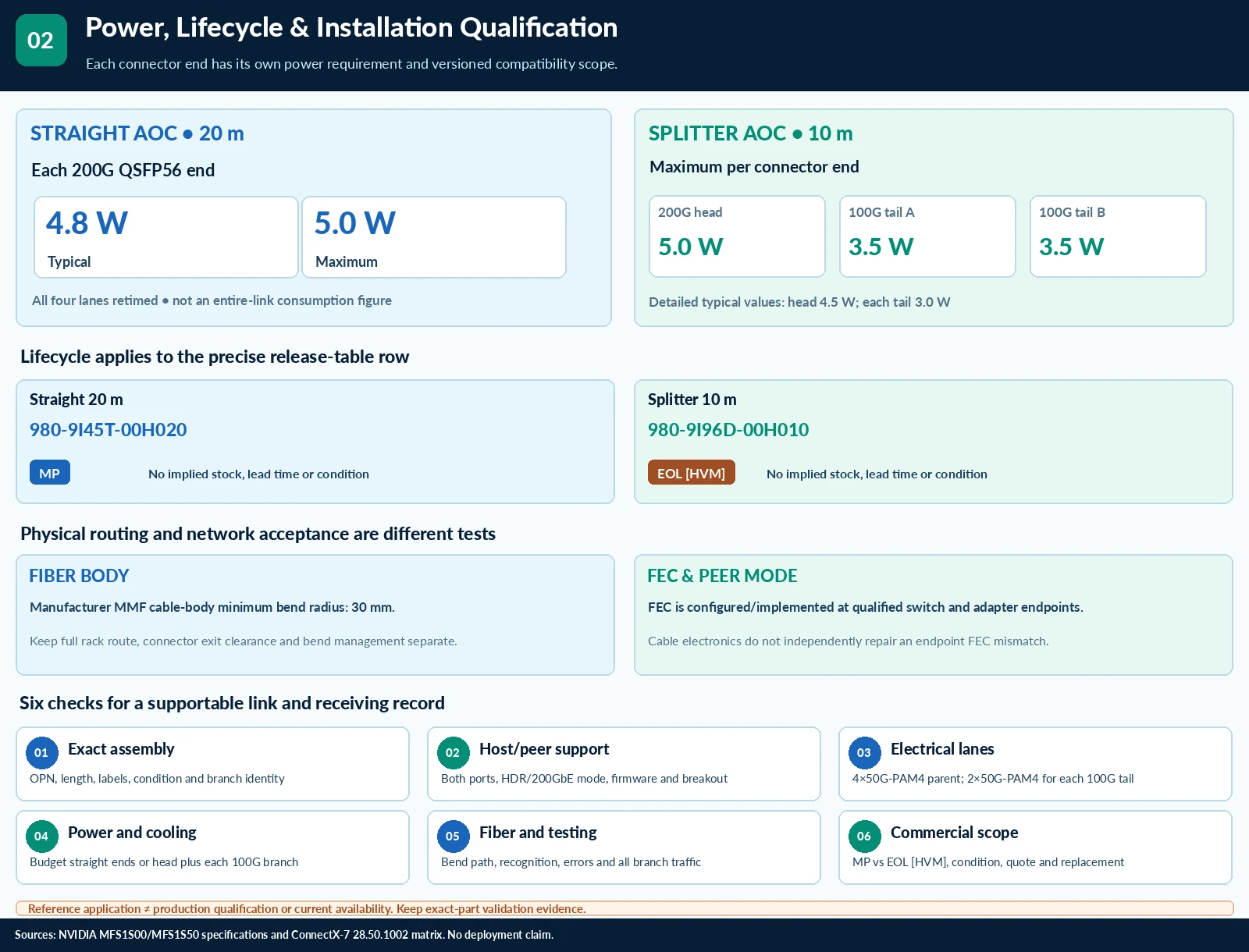
Task: Click the STRAIGHT AOC 20 m heading
Action: pyautogui.click(x=137, y=133)
